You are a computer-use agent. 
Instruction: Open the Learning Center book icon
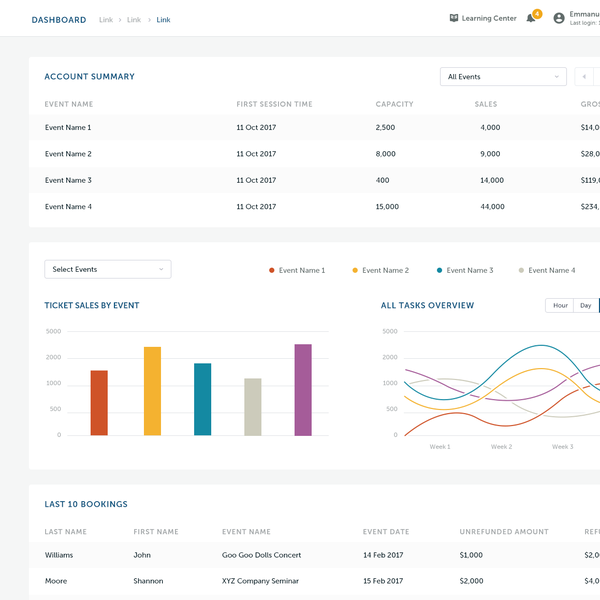click(454, 18)
